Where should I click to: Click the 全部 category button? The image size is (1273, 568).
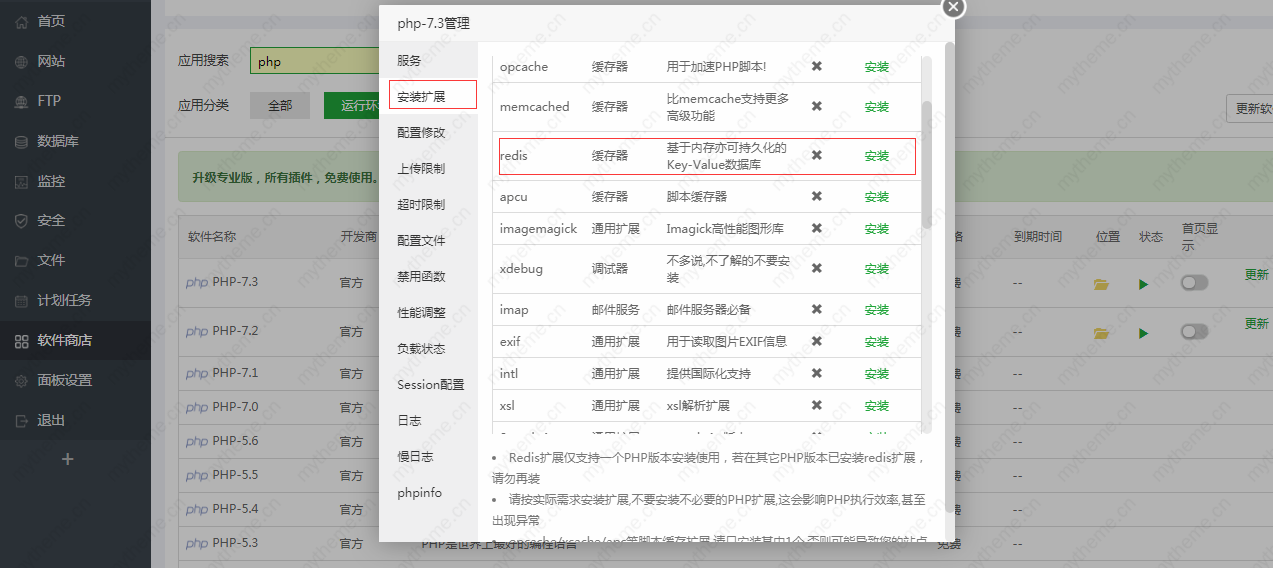(x=280, y=106)
